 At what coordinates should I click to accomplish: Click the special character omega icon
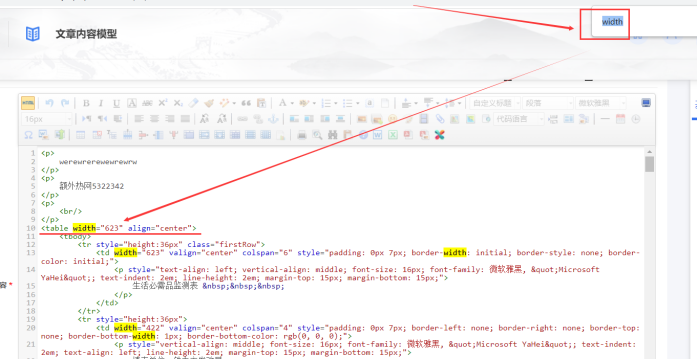click(x=28, y=135)
